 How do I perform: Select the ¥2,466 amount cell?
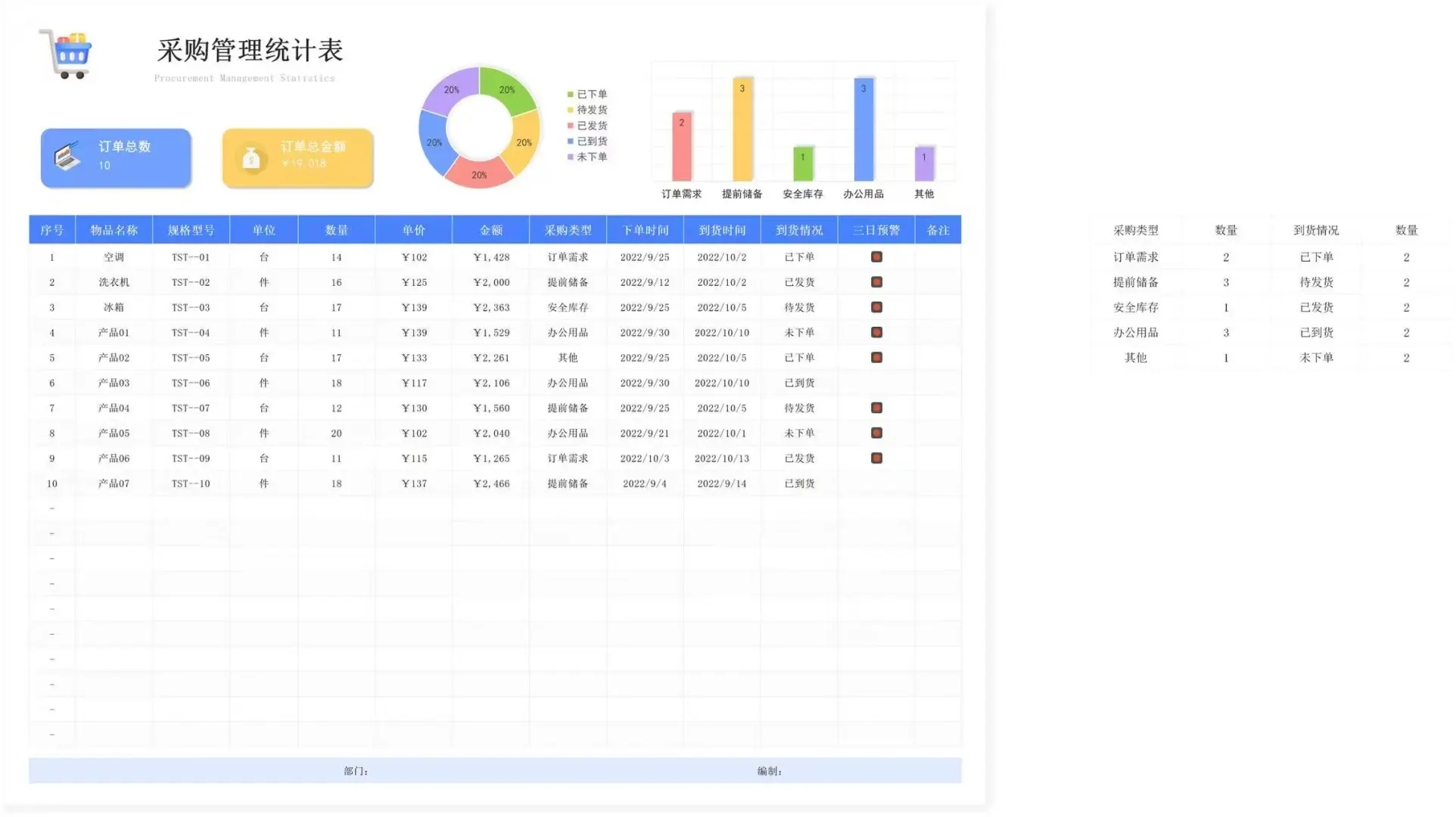click(491, 483)
